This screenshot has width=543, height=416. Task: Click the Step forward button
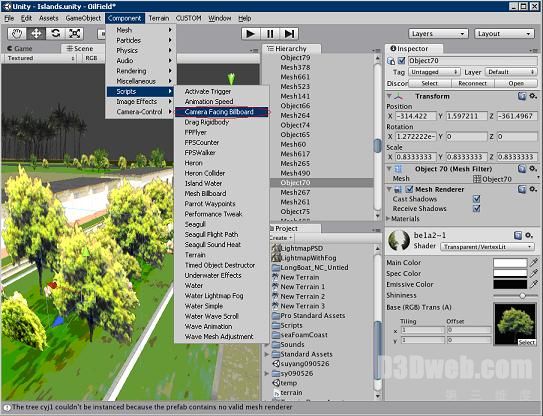tap(289, 34)
